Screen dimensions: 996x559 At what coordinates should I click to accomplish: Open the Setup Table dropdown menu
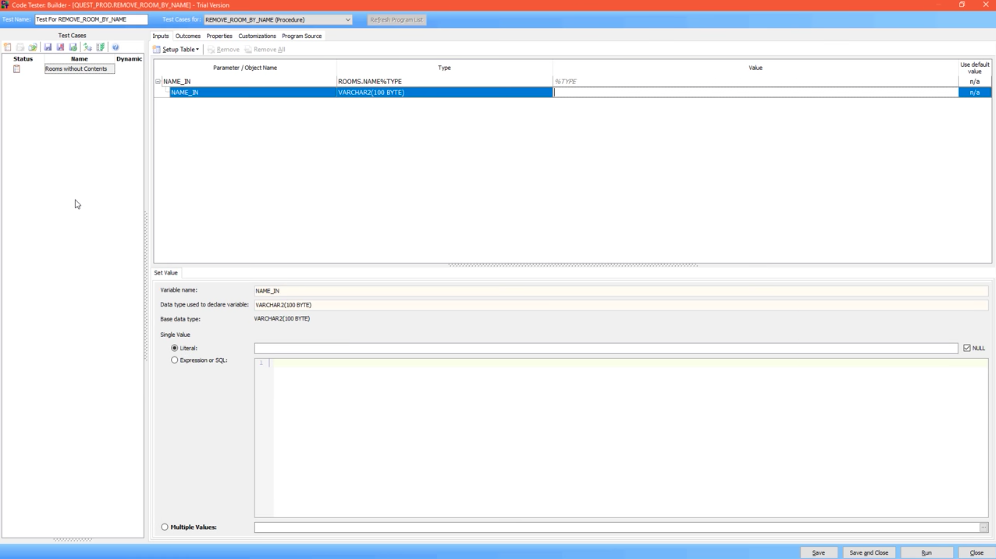tap(177, 49)
